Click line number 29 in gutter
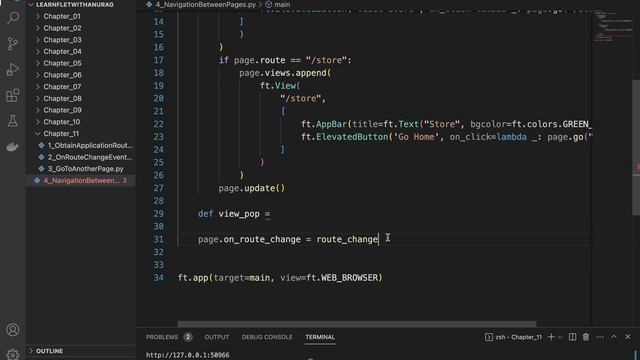Viewport: 640px width, 360px height. pyautogui.click(x=158, y=213)
